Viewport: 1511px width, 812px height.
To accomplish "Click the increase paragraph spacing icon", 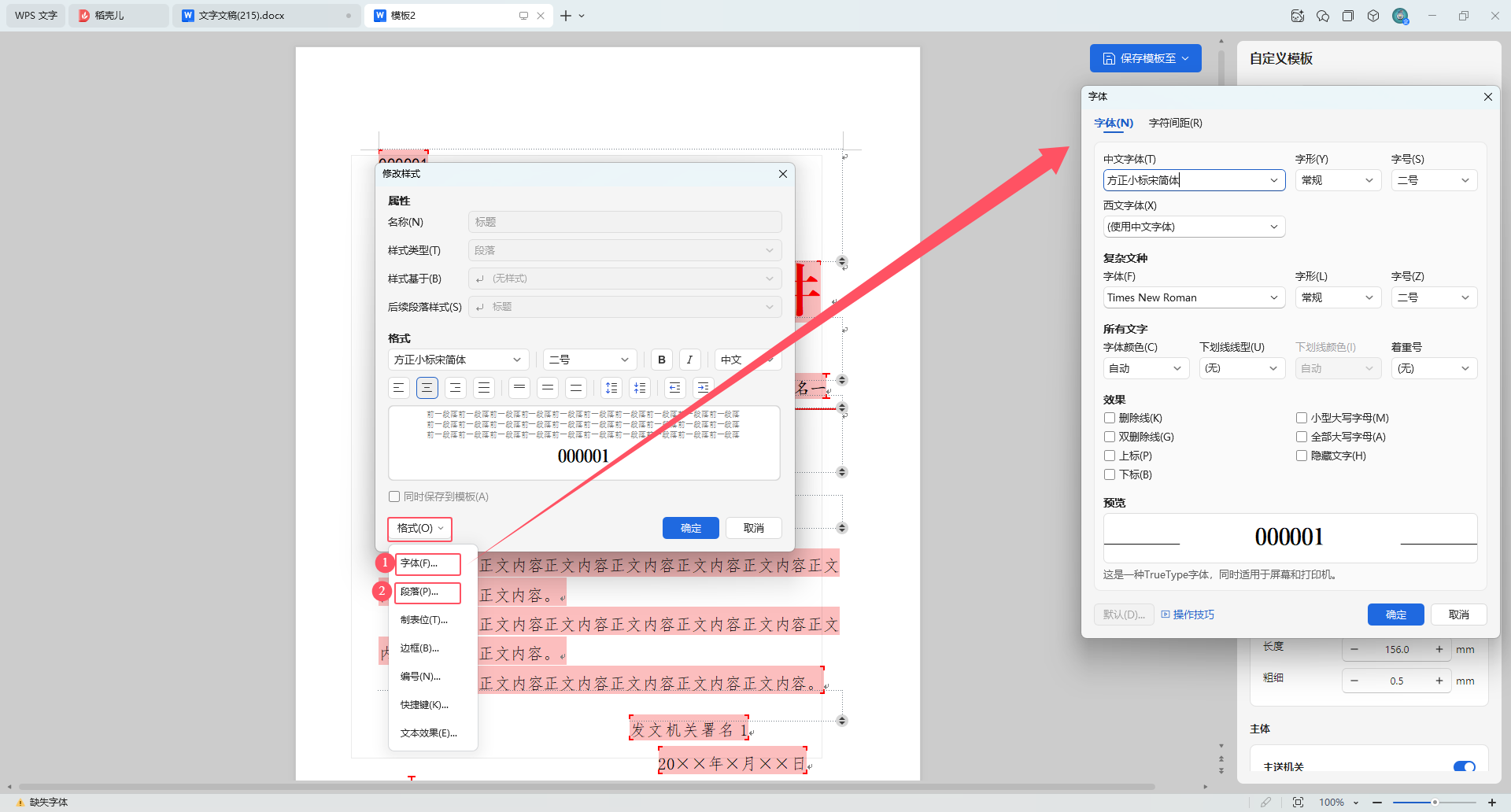I will click(611, 388).
